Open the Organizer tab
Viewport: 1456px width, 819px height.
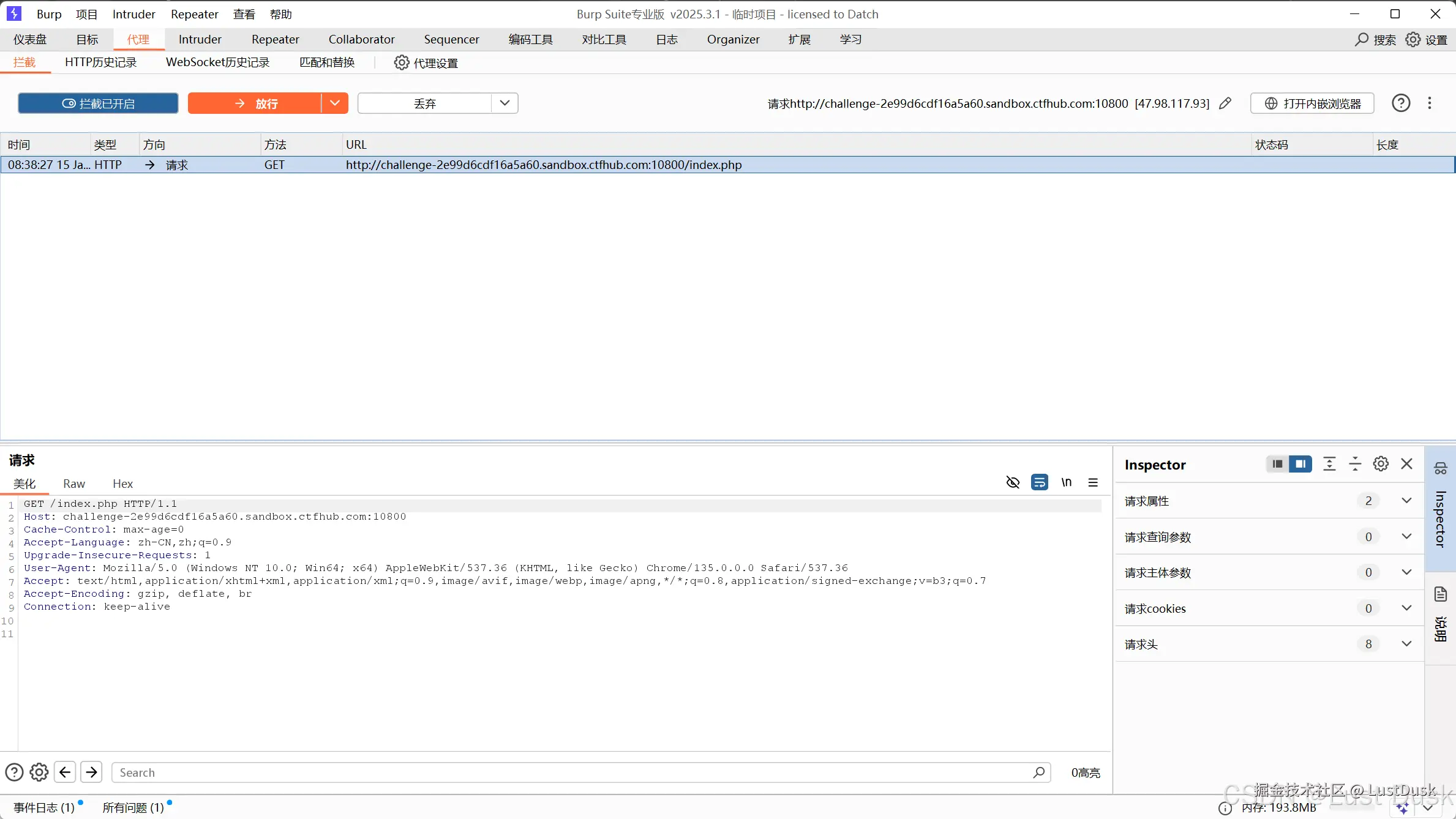click(733, 40)
